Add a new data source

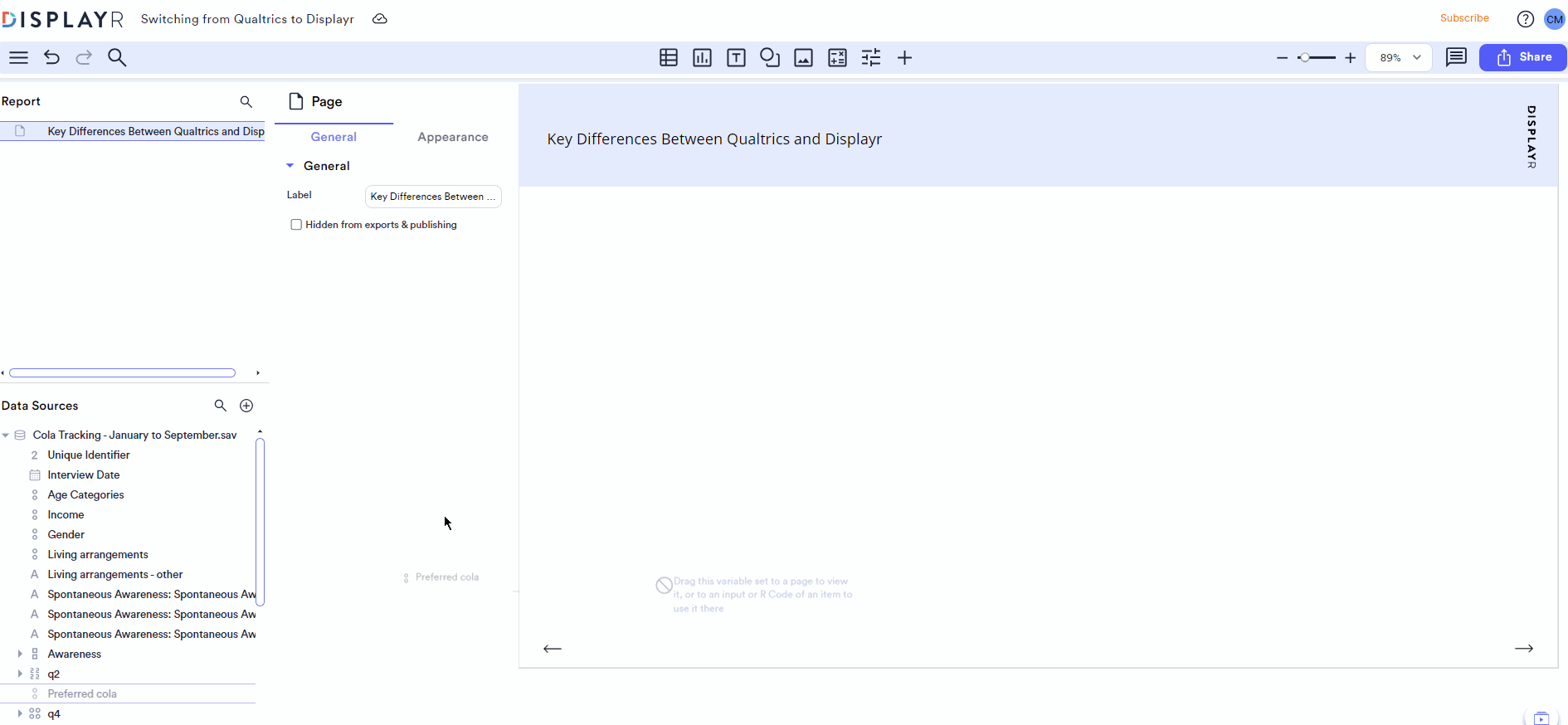pos(246,405)
